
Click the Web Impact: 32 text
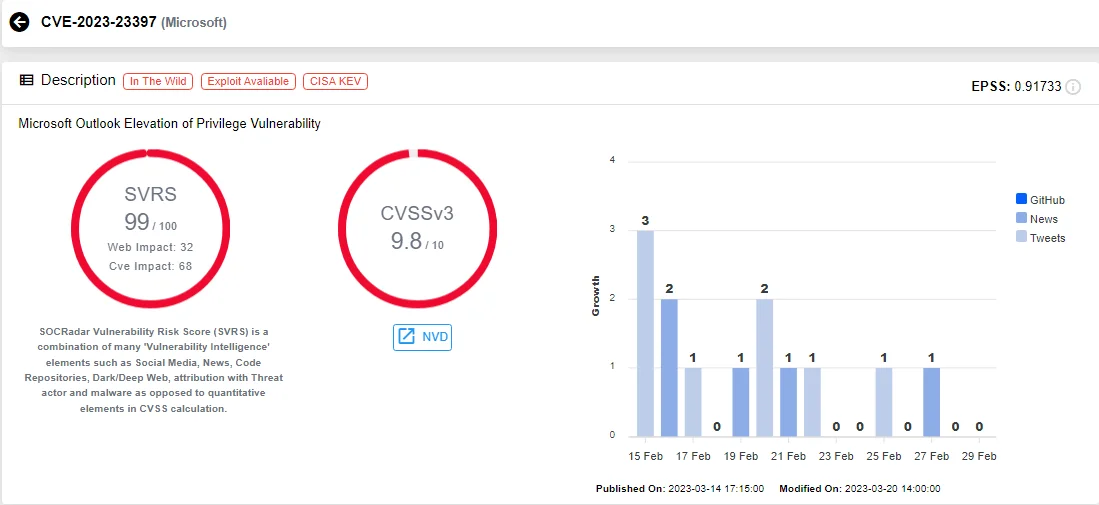click(150, 247)
